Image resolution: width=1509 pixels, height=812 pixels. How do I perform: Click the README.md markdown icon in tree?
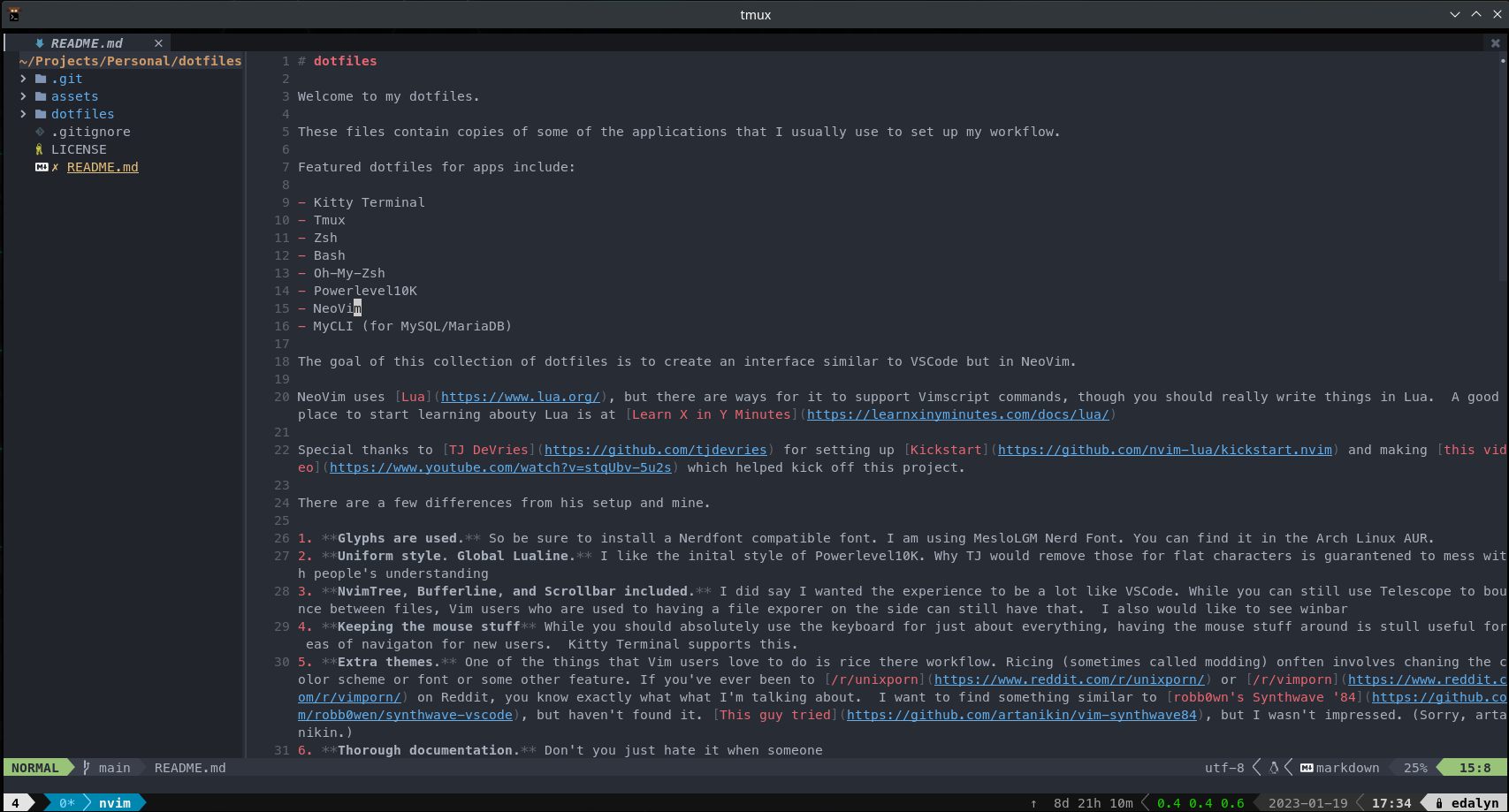coord(41,167)
